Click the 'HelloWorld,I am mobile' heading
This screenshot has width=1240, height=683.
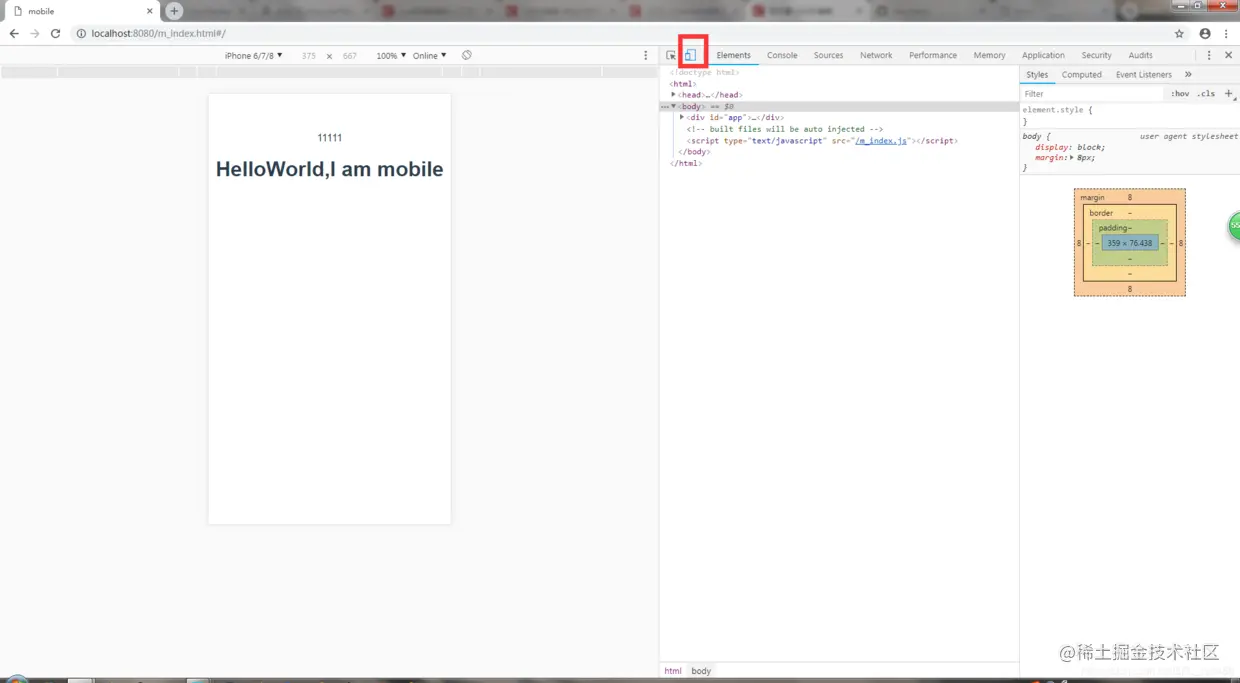tap(329, 169)
